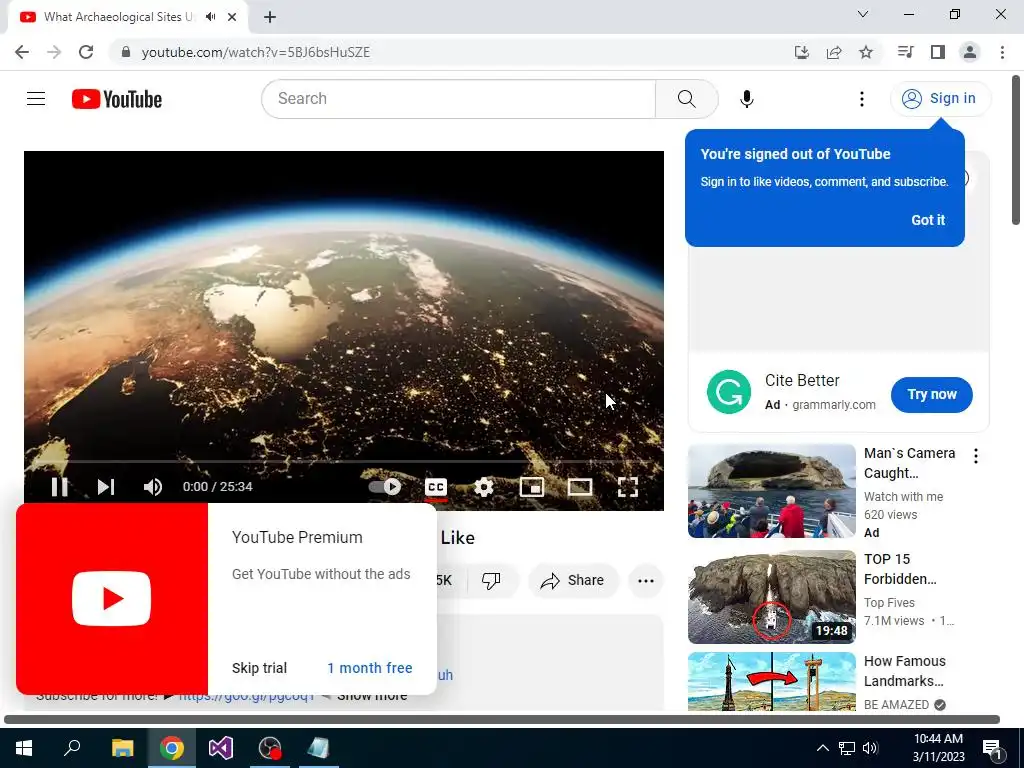
Task: Open Chrome tab search chevron
Action: pyautogui.click(x=863, y=14)
